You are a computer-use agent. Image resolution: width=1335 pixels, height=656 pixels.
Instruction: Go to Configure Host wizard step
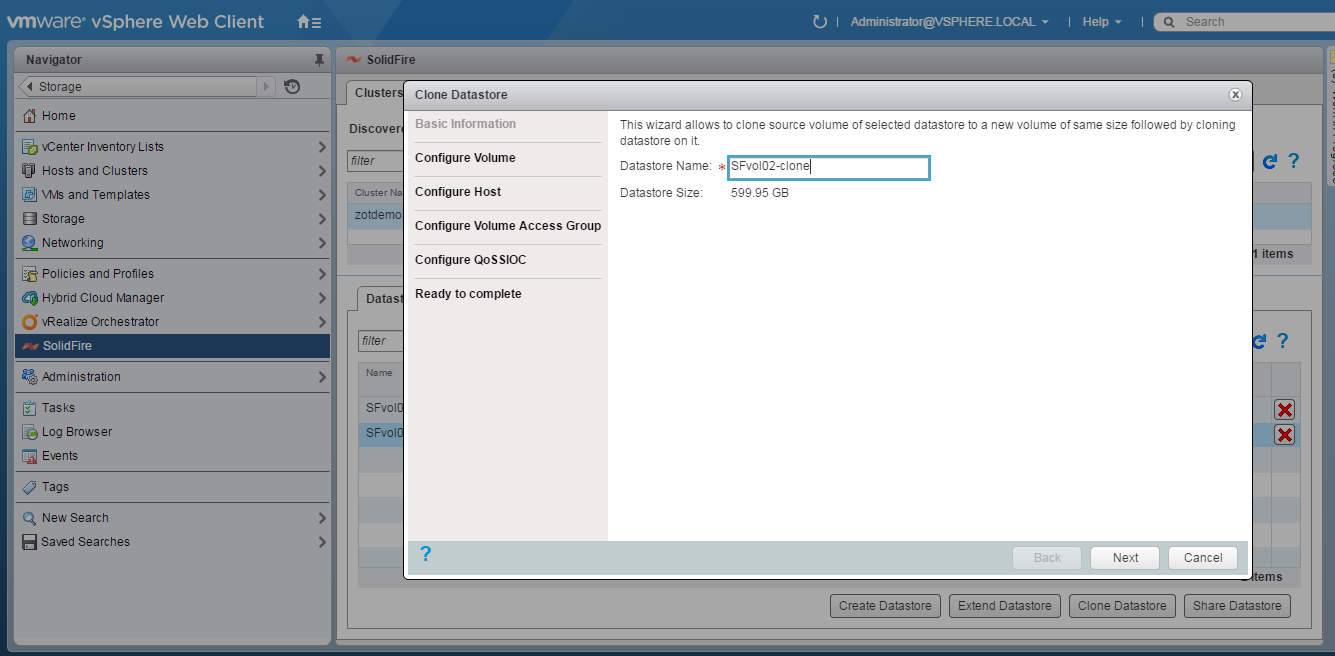click(x=458, y=192)
